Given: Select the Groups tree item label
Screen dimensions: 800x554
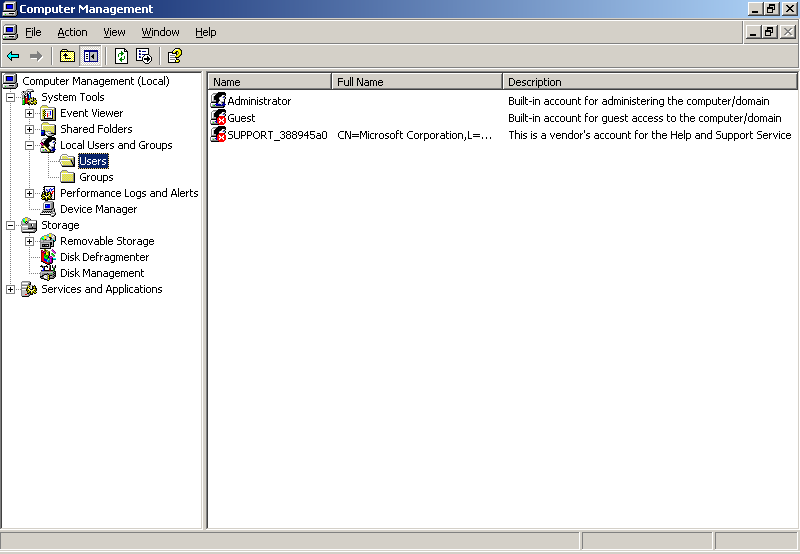Looking at the screenshot, I should click(96, 177).
